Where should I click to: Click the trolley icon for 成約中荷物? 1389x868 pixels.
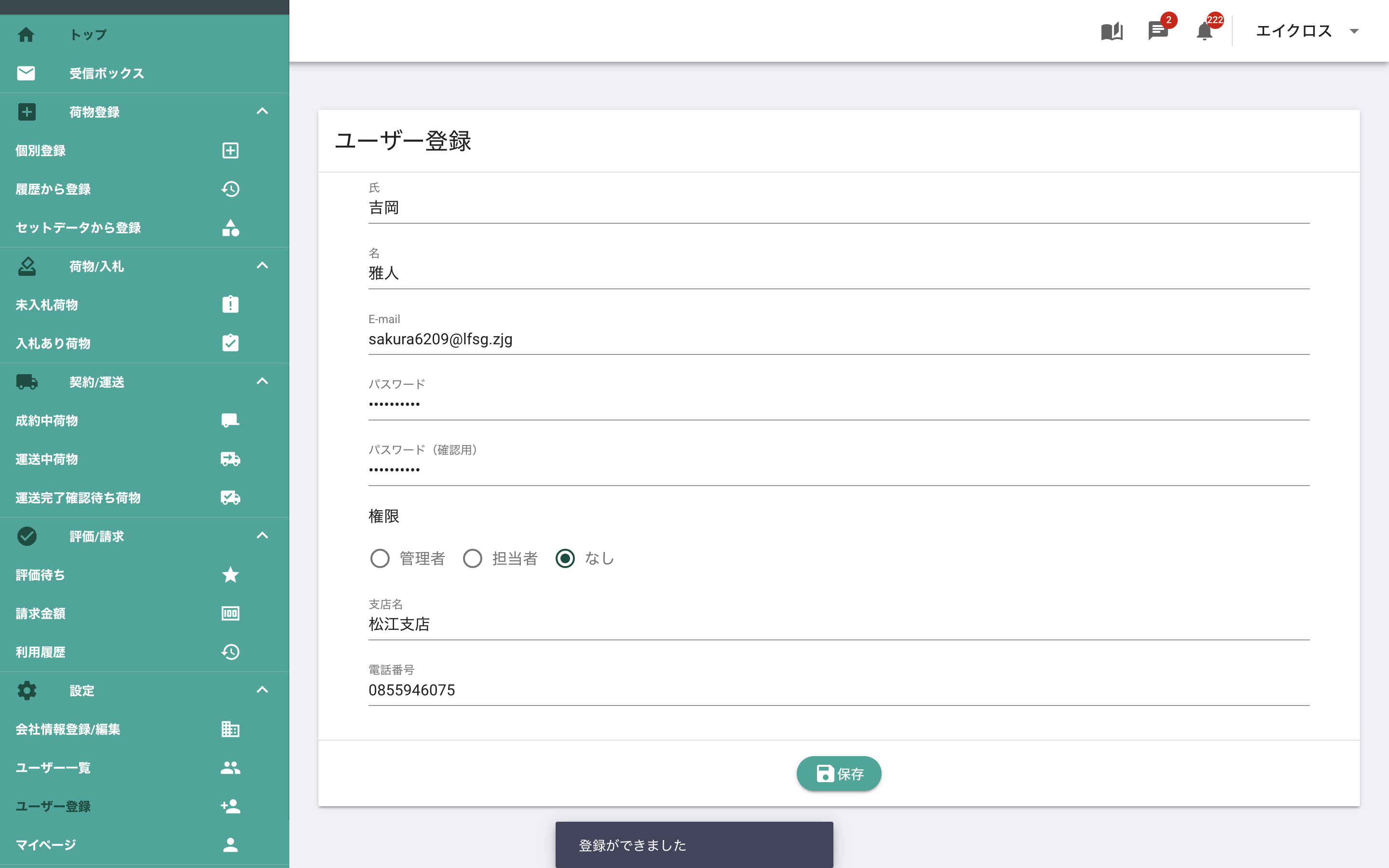230,420
